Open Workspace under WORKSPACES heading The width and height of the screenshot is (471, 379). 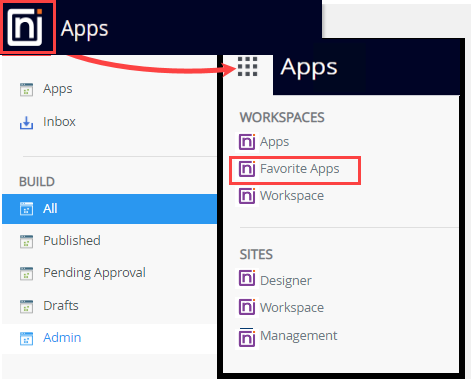pyautogui.click(x=292, y=196)
